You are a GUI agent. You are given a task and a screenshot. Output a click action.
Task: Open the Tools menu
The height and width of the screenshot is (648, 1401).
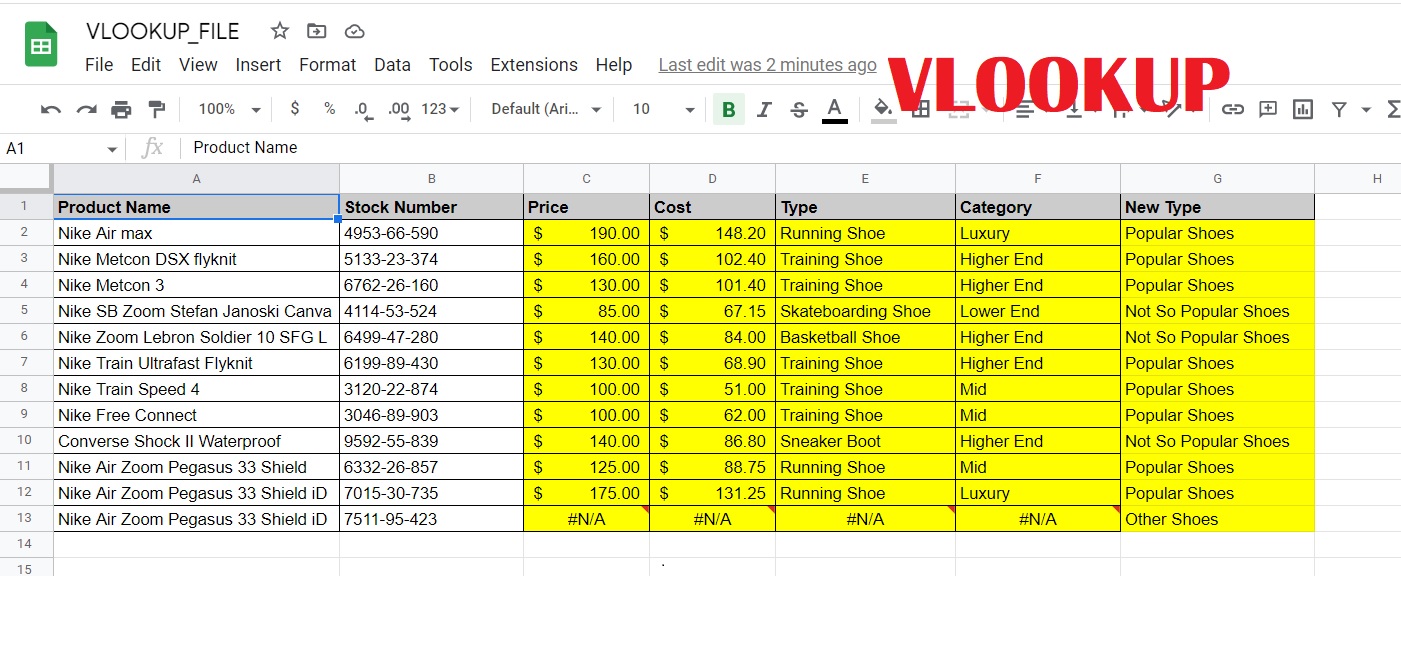[x=451, y=65]
